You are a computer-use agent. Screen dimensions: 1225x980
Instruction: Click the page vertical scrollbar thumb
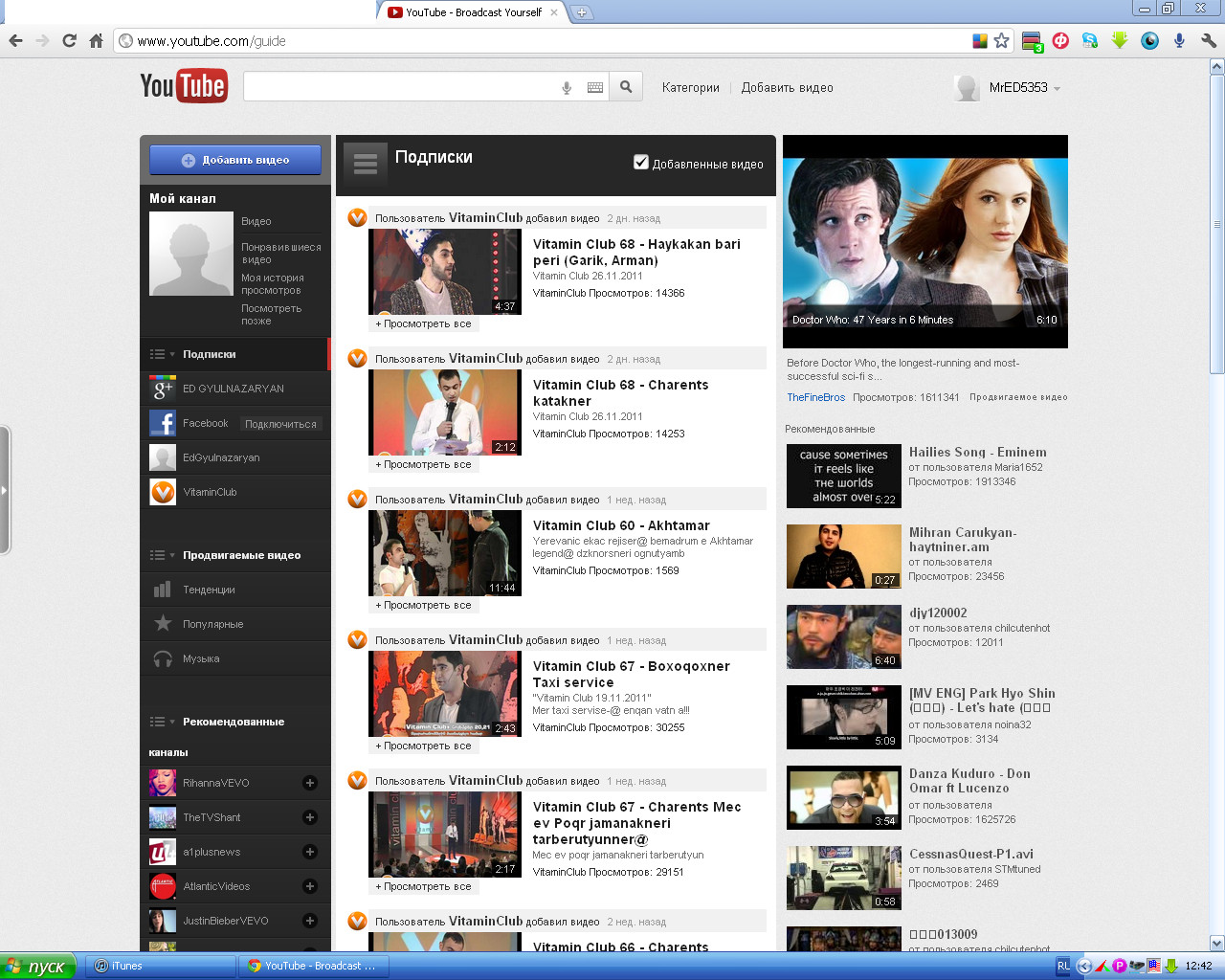[1216, 225]
